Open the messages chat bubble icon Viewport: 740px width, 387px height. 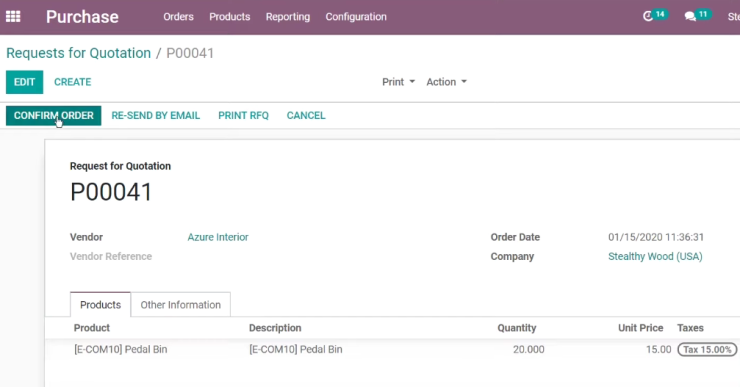click(x=690, y=17)
